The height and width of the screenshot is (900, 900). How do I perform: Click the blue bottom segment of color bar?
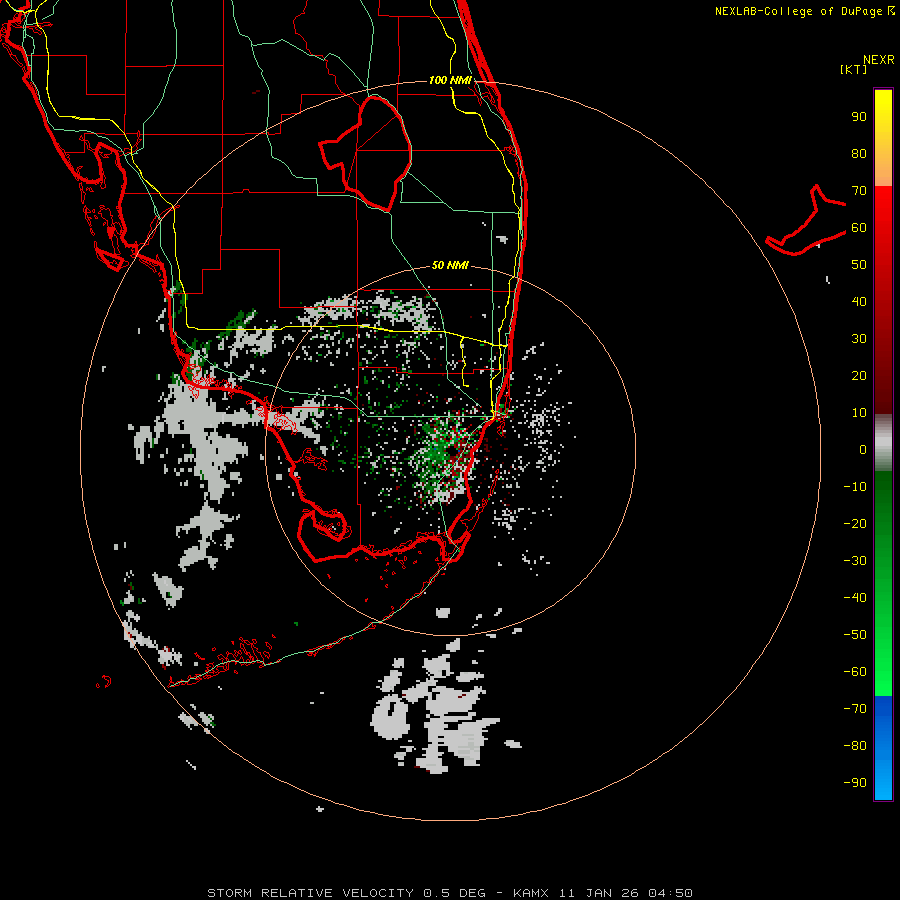point(883,748)
